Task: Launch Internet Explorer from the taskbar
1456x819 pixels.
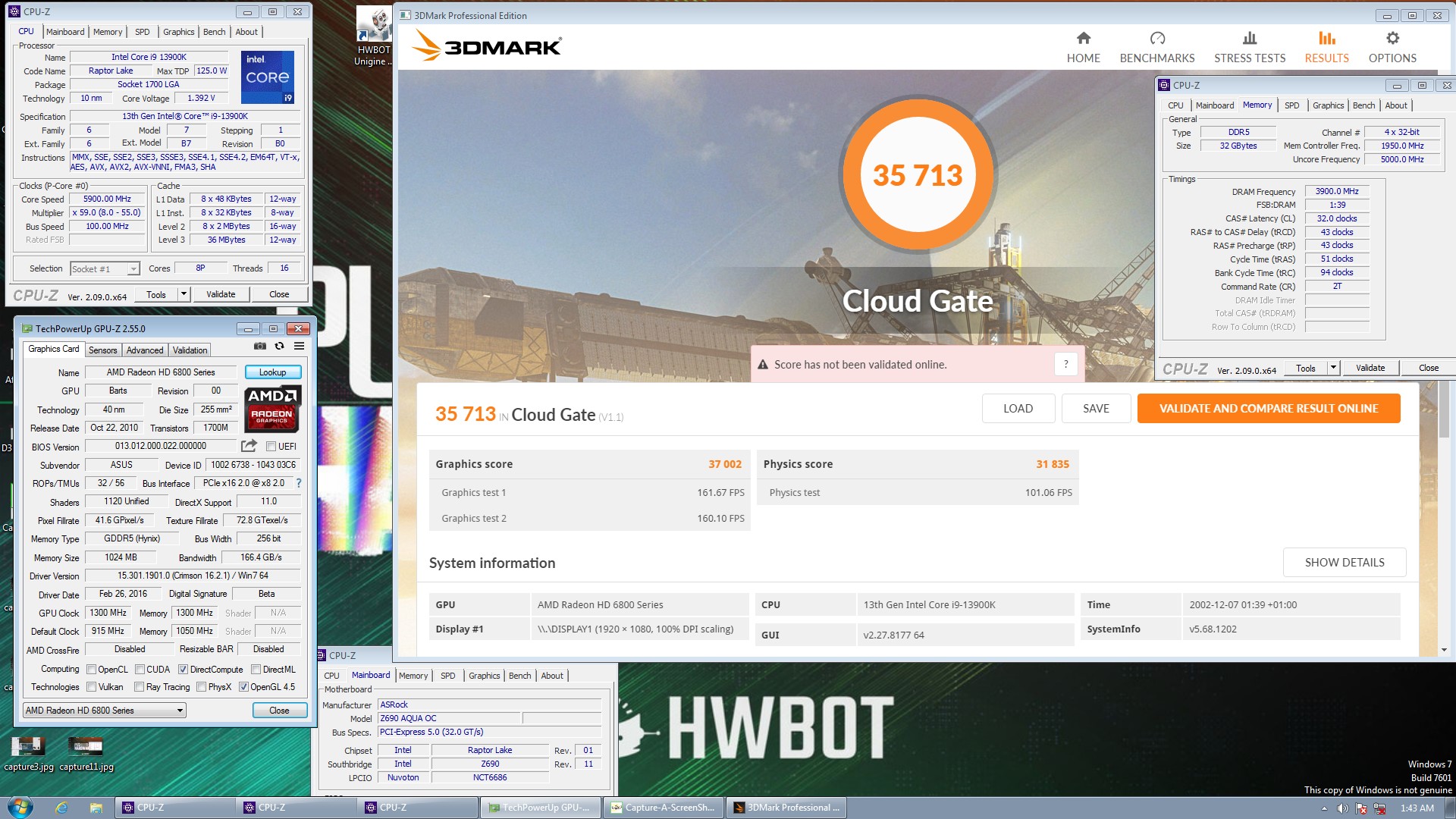Action: pos(61,808)
